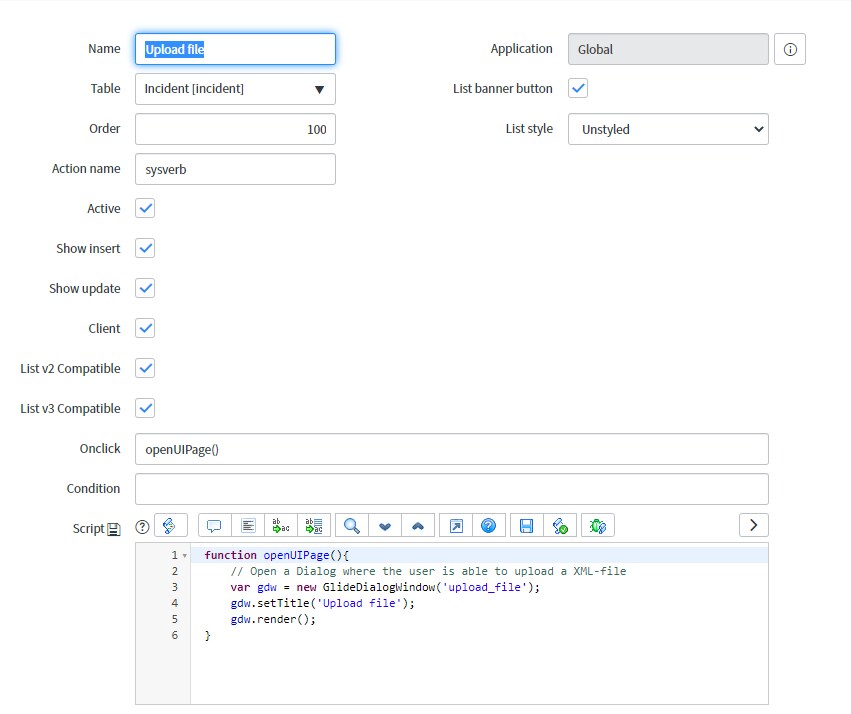The image size is (851, 714).
Task: Disable the Show insert checkbox
Action: click(146, 248)
